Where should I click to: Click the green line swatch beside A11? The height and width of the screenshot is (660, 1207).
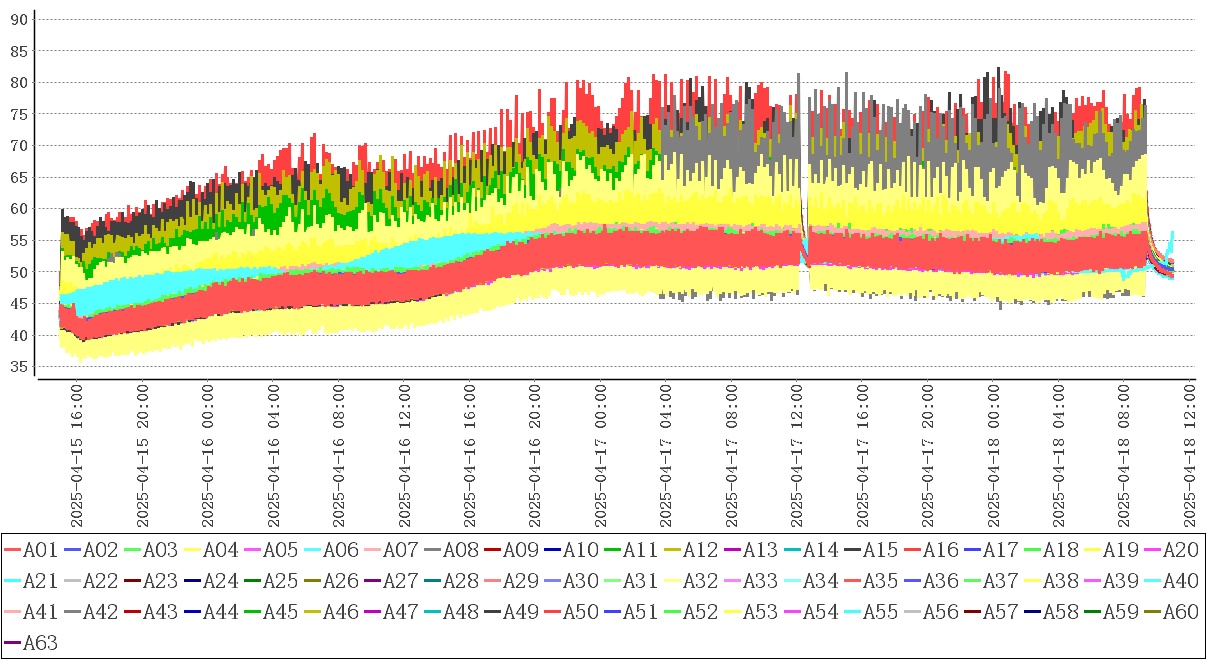pyautogui.click(x=613, y=550)
